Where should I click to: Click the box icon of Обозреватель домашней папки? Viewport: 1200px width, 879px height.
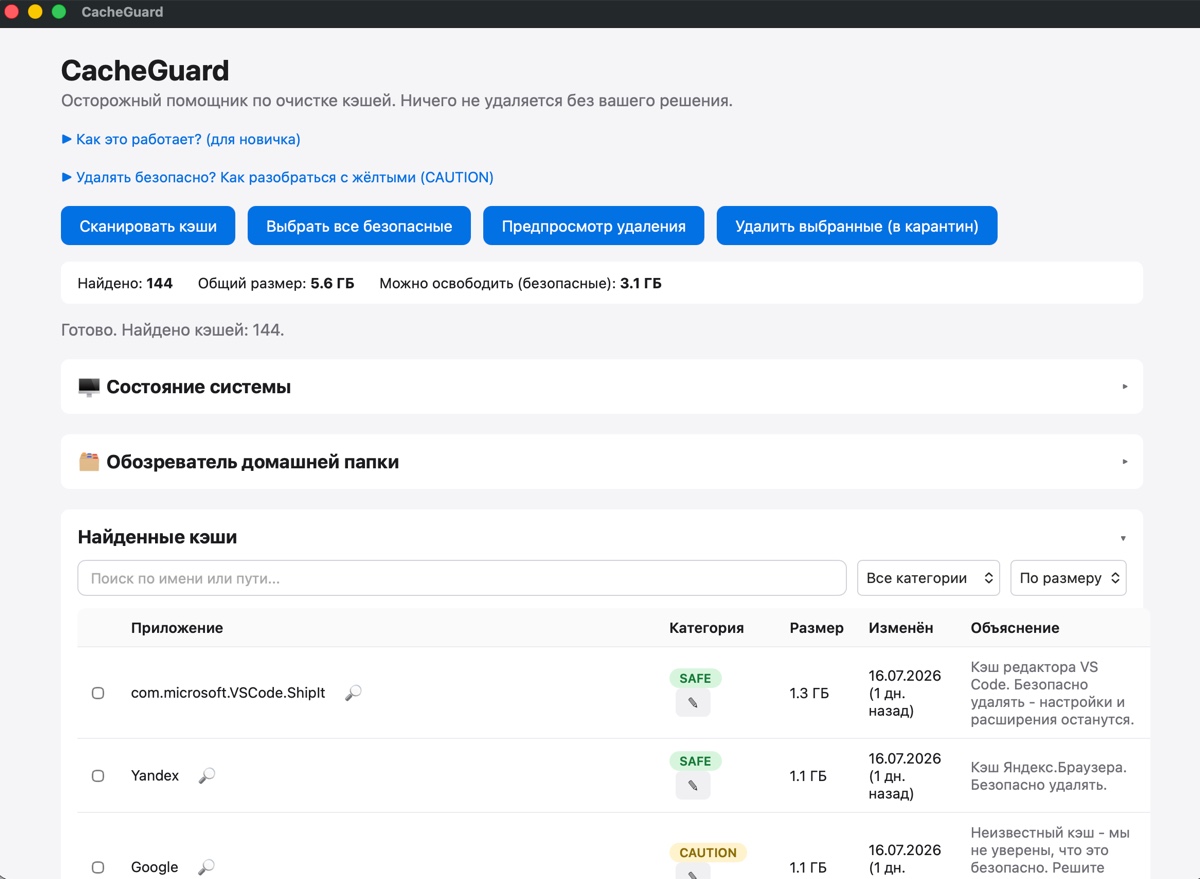(89, 462)
